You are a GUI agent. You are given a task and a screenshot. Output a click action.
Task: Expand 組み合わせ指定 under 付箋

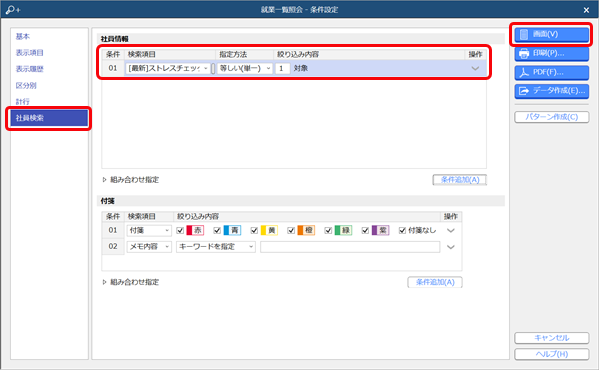tap(131, 282)
